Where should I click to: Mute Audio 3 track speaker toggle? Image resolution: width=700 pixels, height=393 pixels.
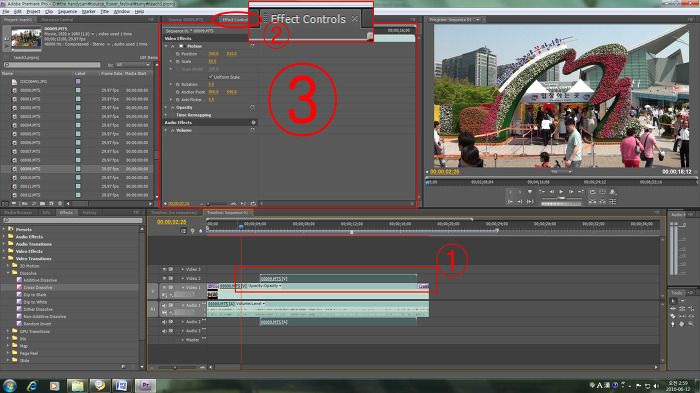164,331
